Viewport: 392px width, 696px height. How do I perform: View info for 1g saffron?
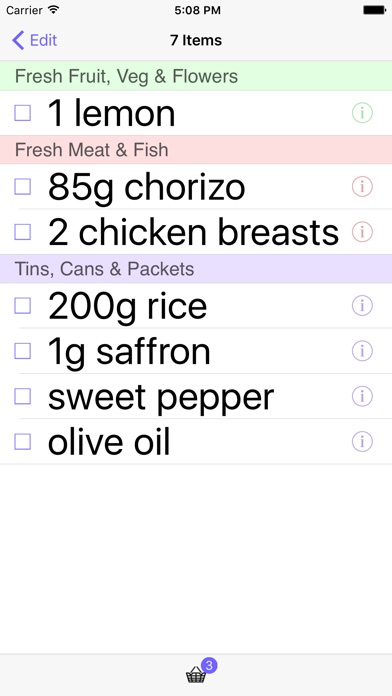point(362,351)
